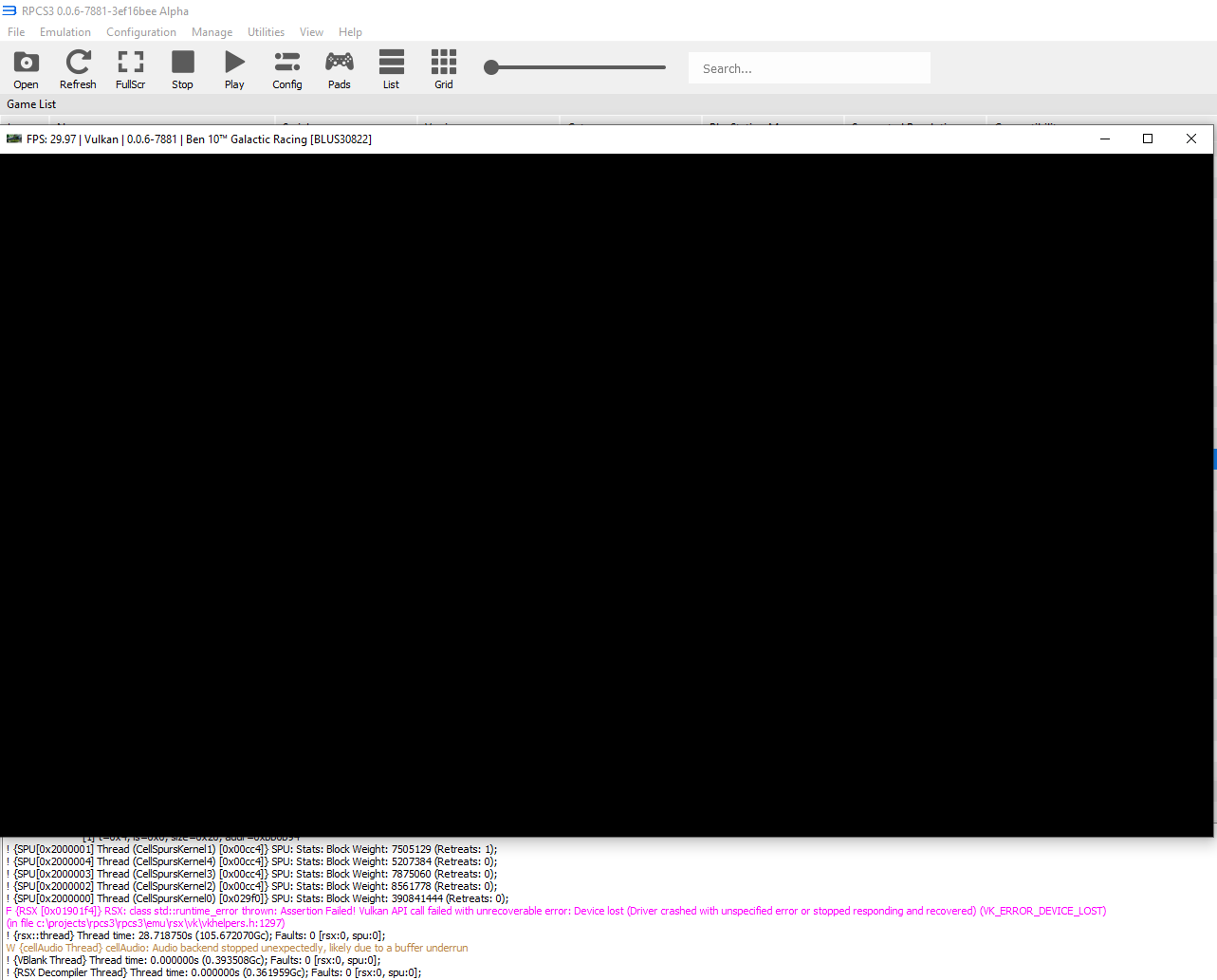Open a game folder with the Open icon

pyautogui.click(x=26, y=67)
